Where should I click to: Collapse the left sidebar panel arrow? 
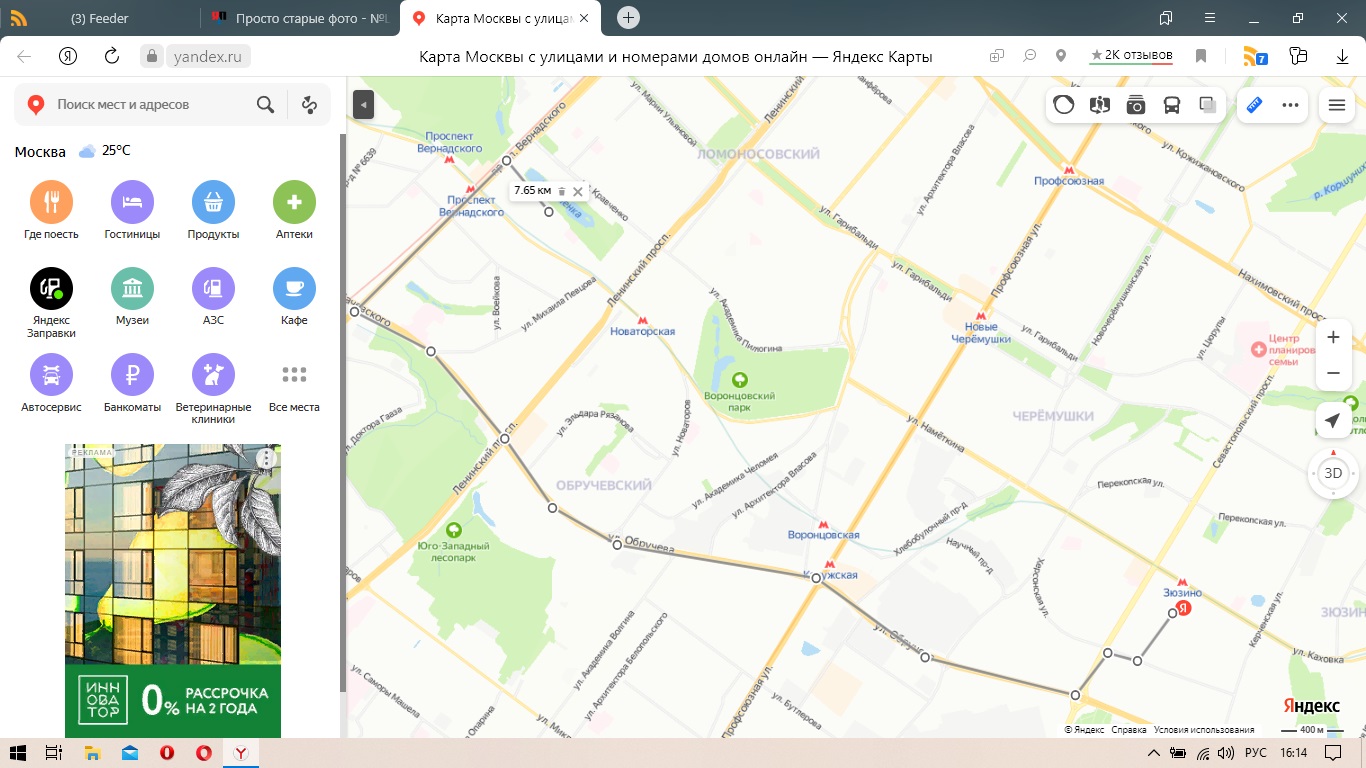pos(363,104)
